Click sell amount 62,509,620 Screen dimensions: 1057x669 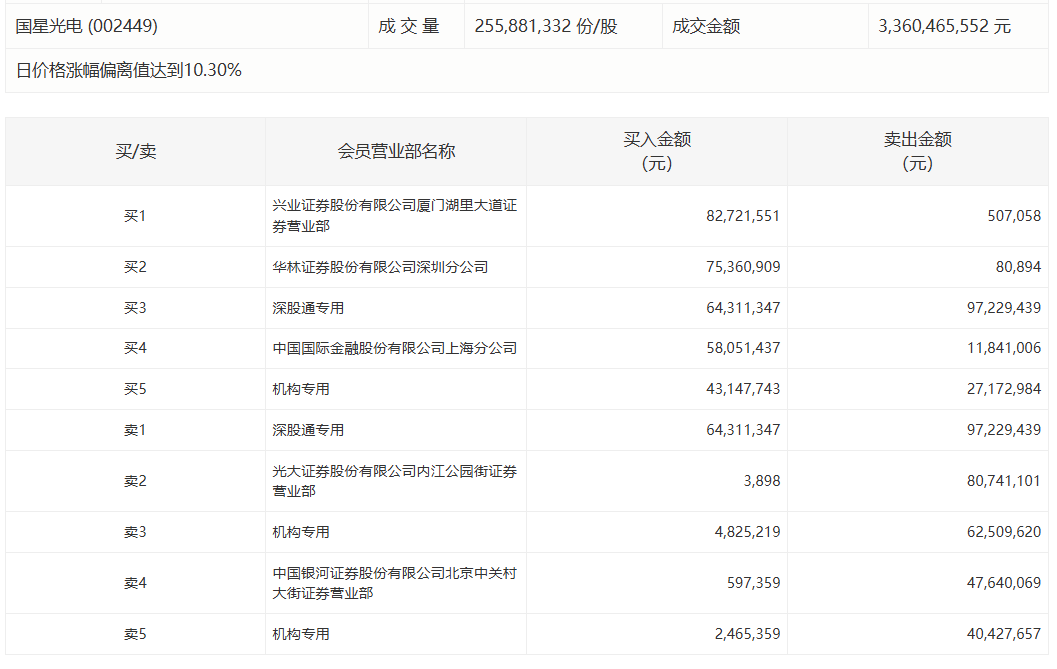point(1004,533)
